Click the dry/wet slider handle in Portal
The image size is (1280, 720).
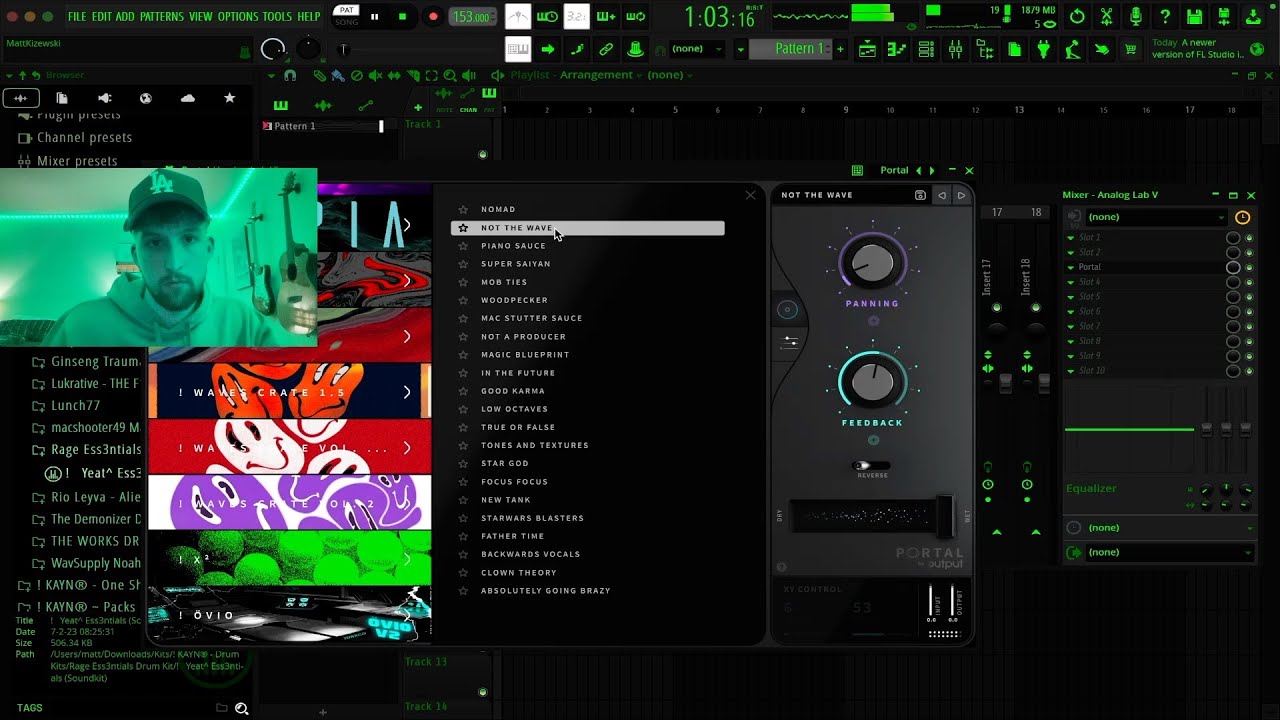944,515
